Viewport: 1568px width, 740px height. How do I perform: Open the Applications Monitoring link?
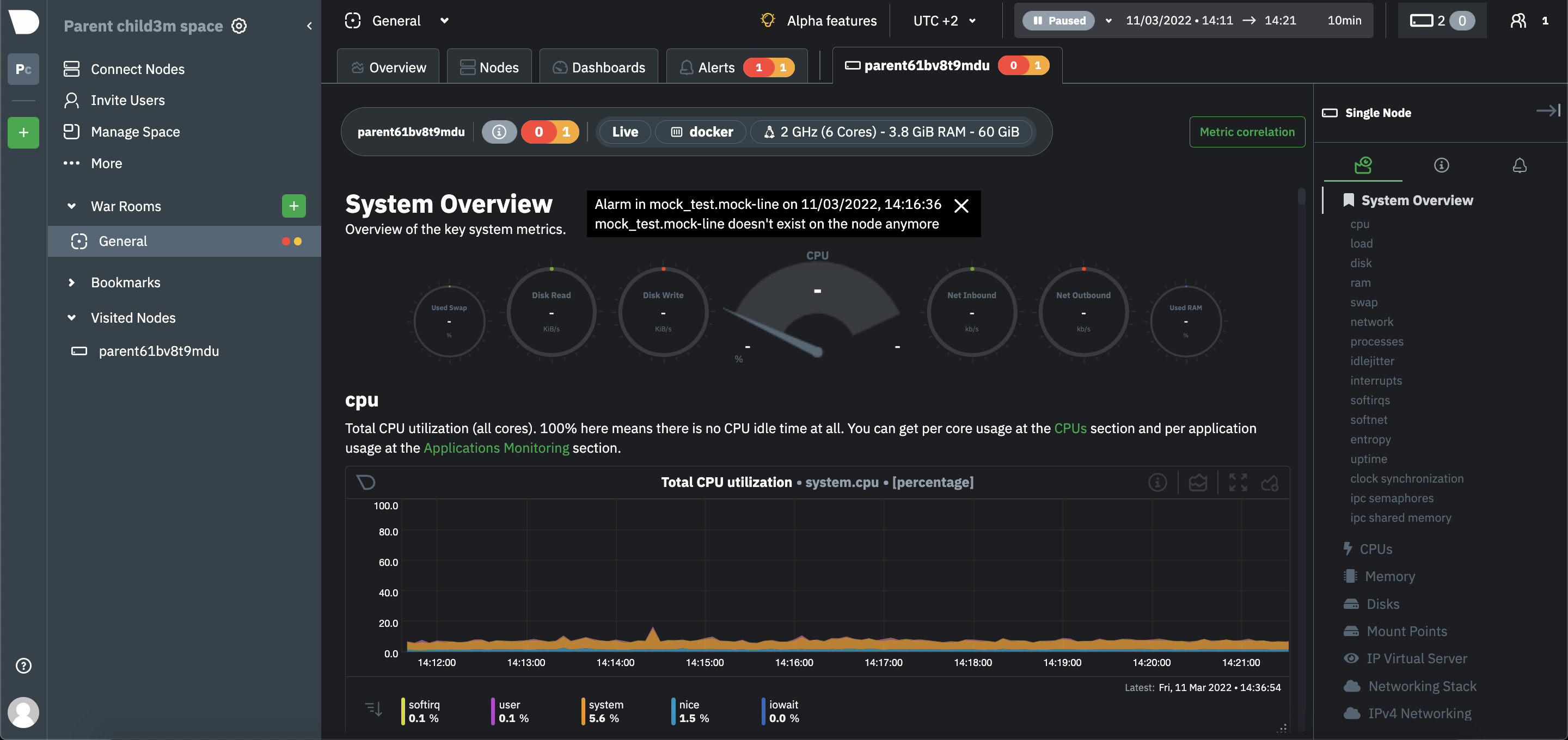coord(496,447)
